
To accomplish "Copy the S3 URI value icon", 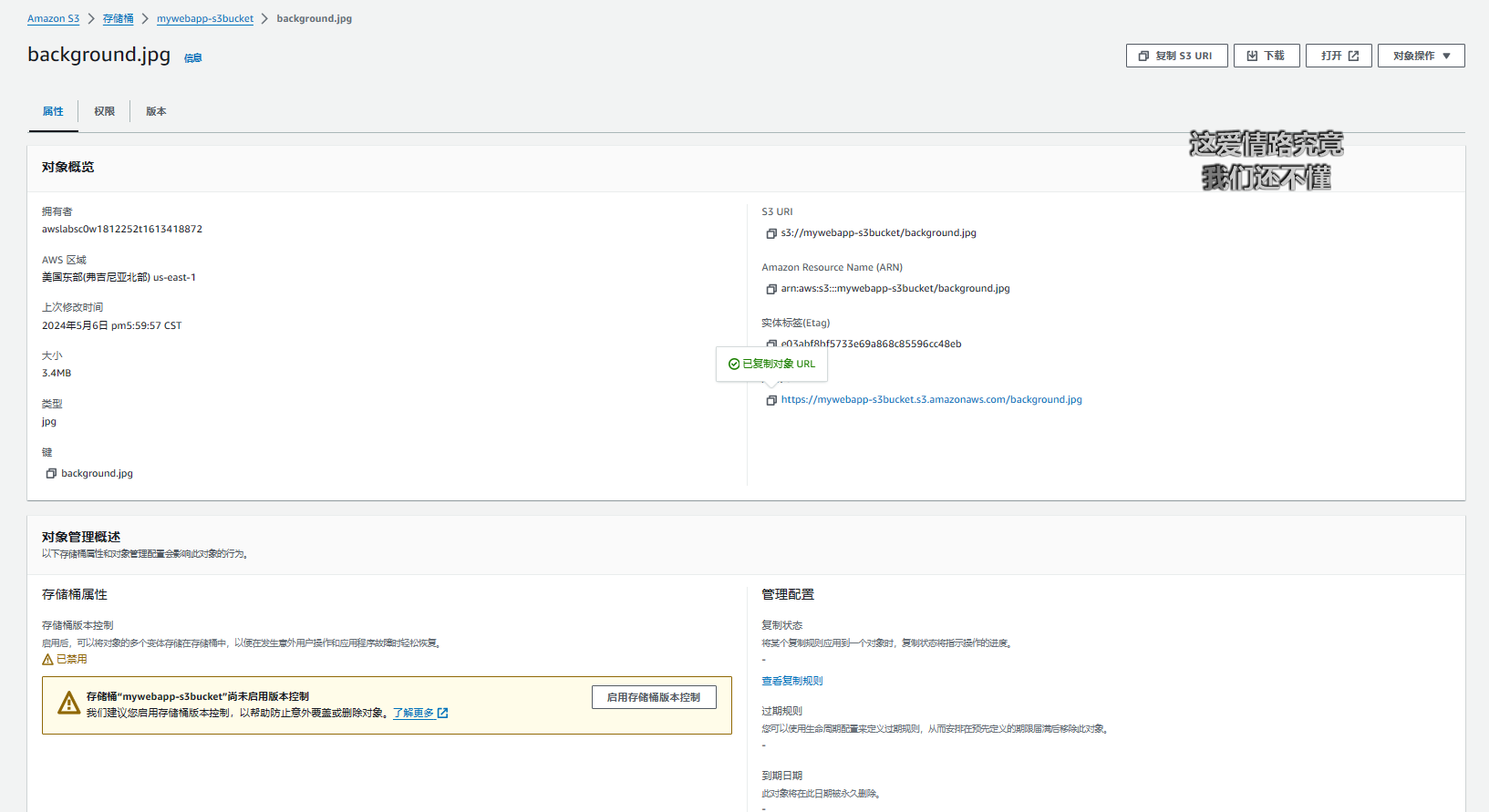I will point(771,233).
